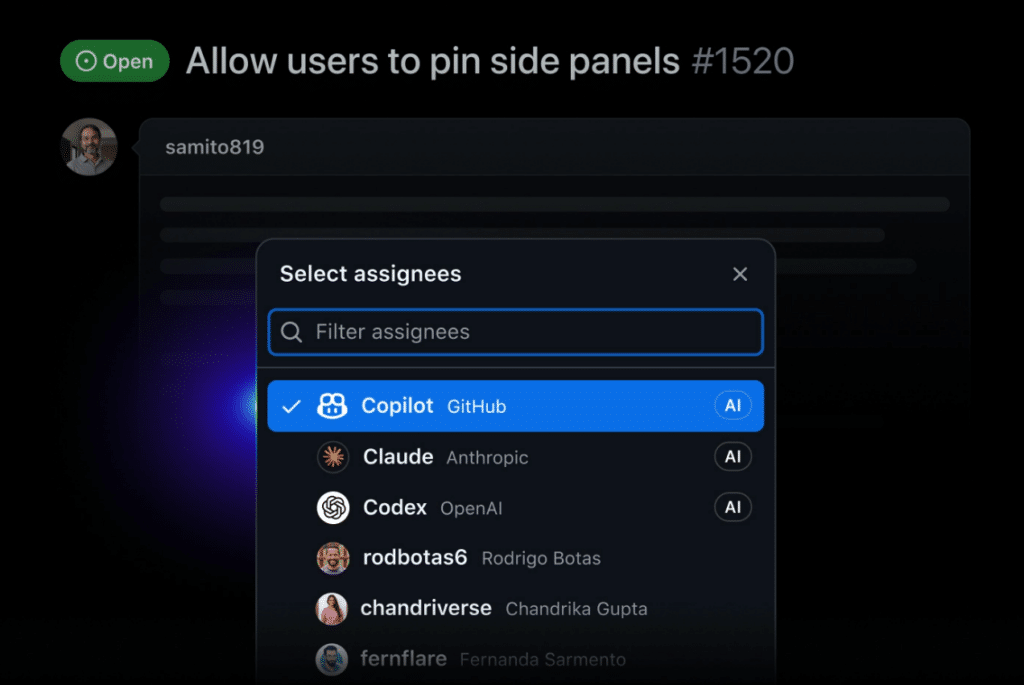Click the Copilot GitHub avatar icon
The height and width of the screenshot is (685, 1024).
pyautogui.click(x=330, y=406)
